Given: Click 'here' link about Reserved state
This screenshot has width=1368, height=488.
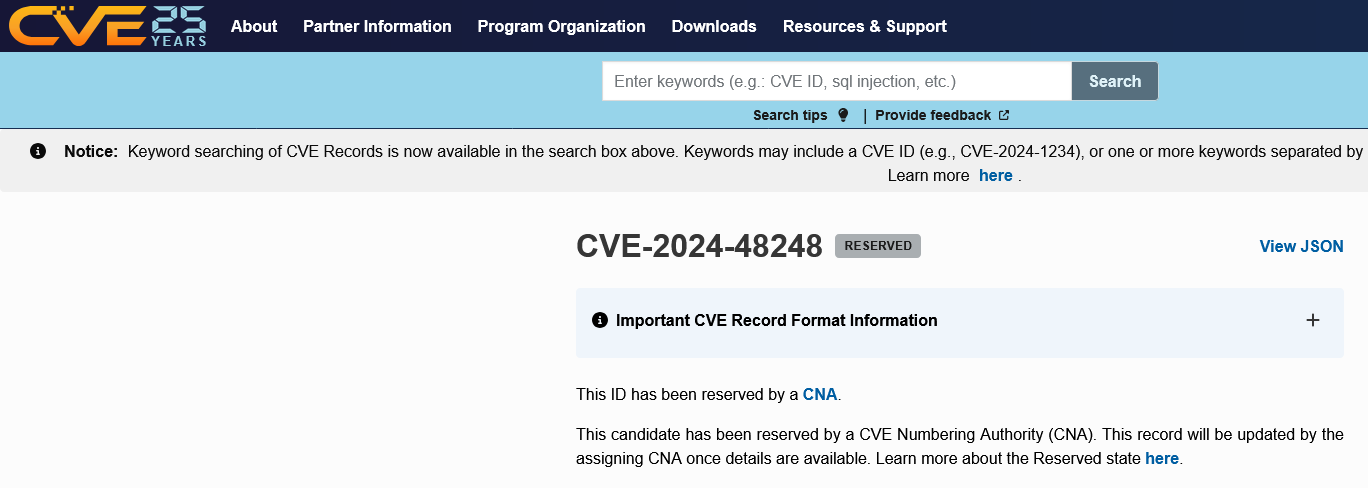Looking at the screenshot, I should click(1162, 459).
